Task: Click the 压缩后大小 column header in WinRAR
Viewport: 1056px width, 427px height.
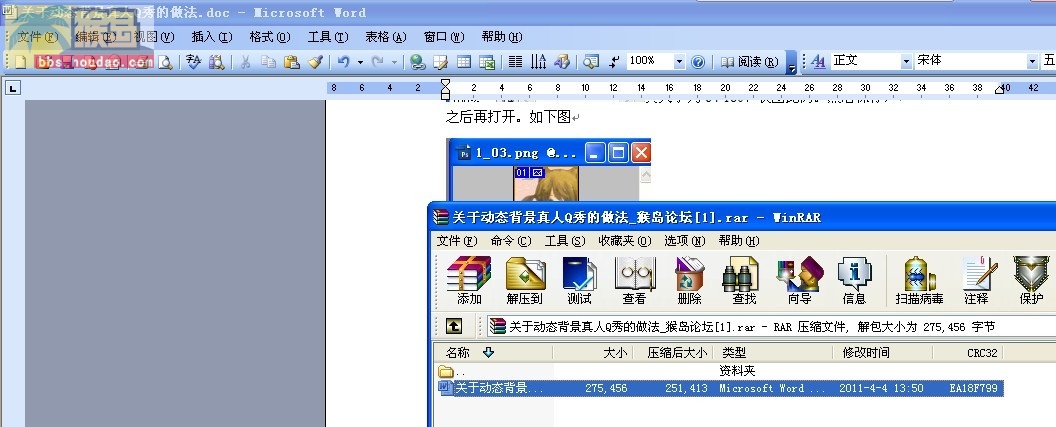Action: tap(673, 352)
